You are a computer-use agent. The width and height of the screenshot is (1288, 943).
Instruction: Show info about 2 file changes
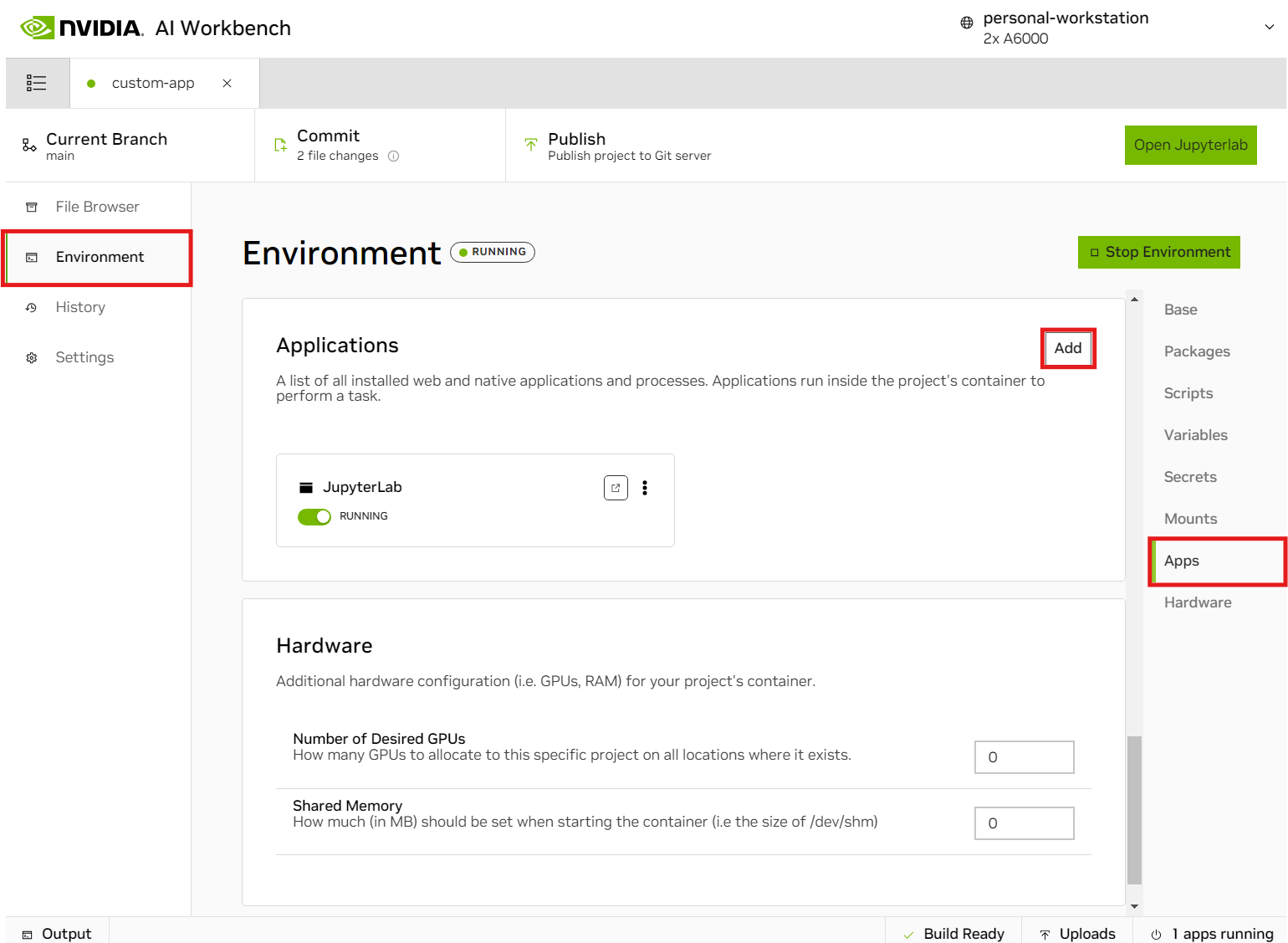[x=393, y=156]
